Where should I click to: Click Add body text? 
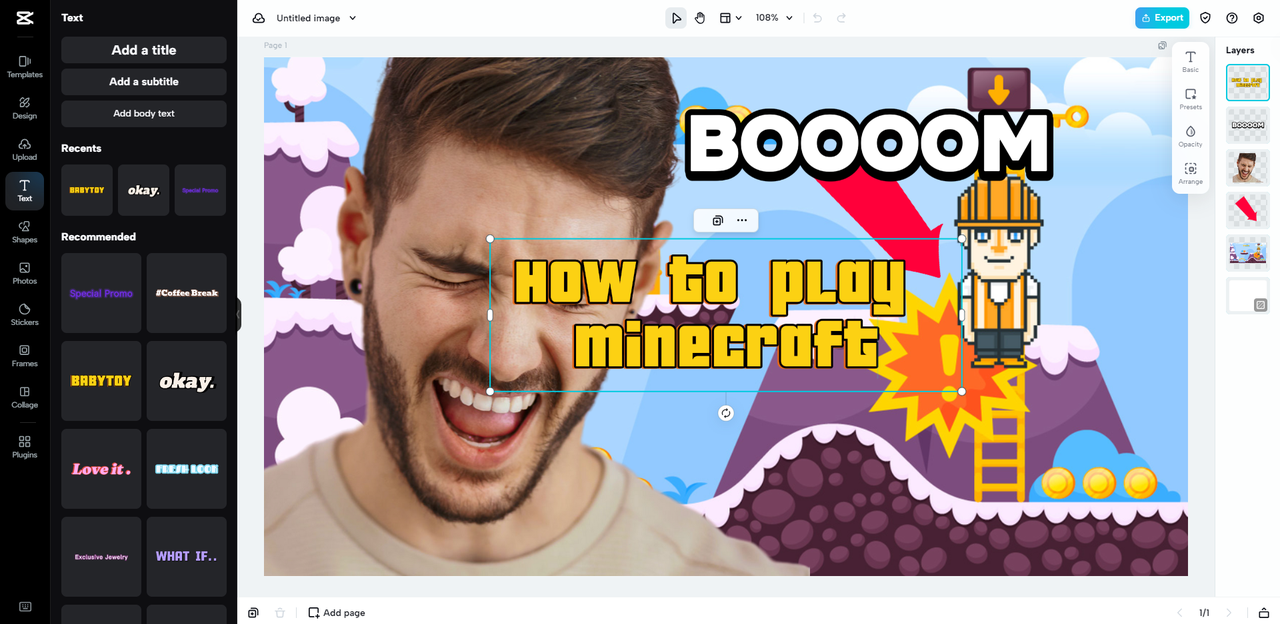pos(144,114)
